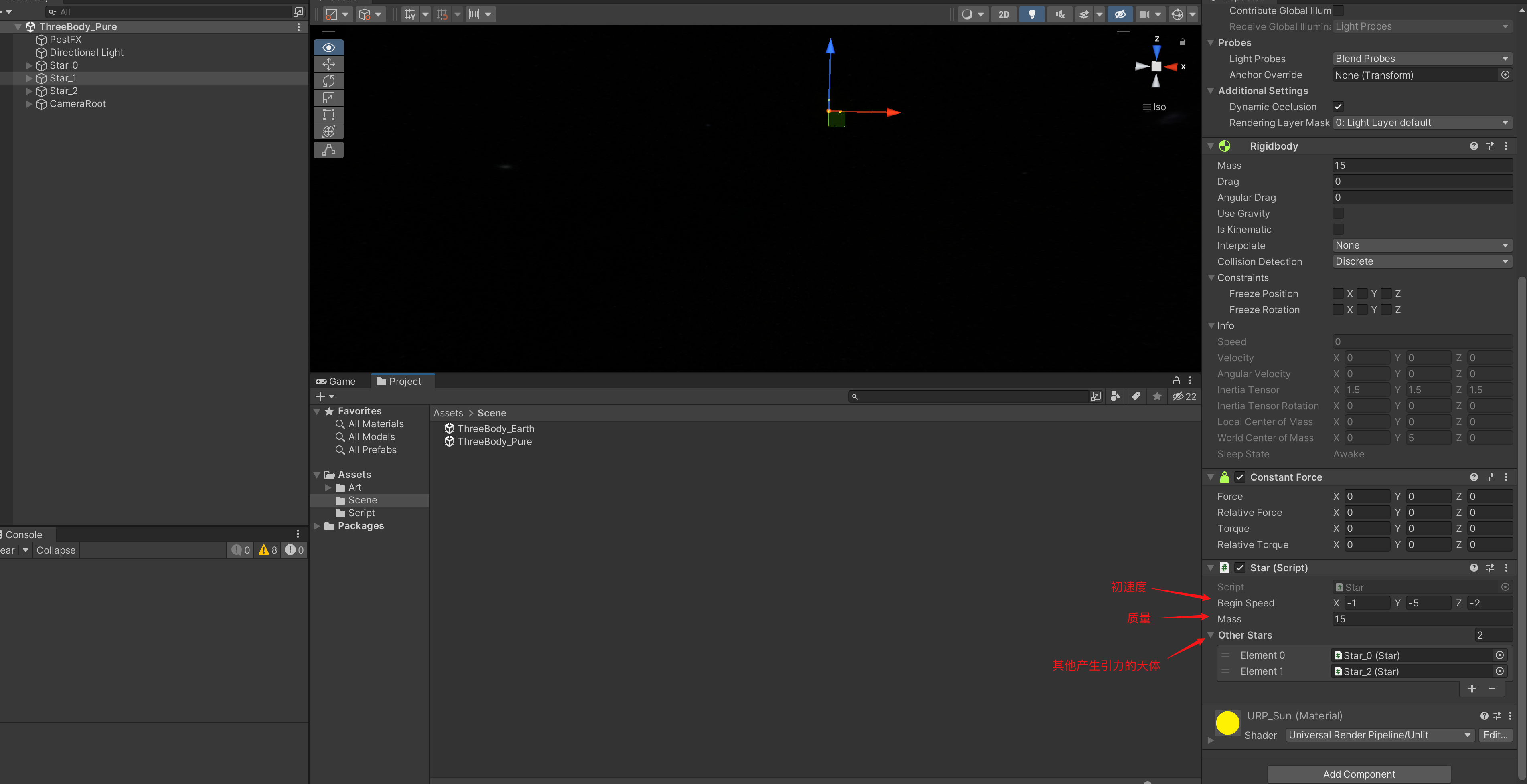Screen dimensions: 1527x784
Task: Click yellow URP_Sun material preview swatch
Action: [x=1227, y=723]
